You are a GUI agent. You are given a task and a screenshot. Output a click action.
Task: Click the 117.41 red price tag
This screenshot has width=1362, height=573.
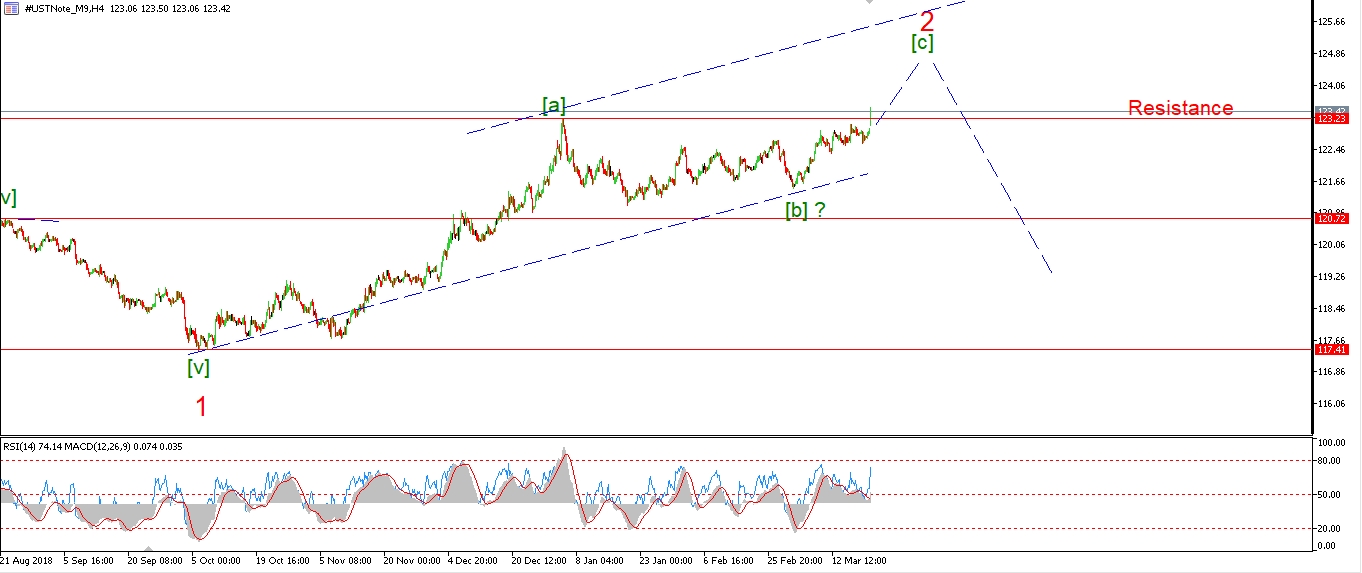coord(1332,349)
